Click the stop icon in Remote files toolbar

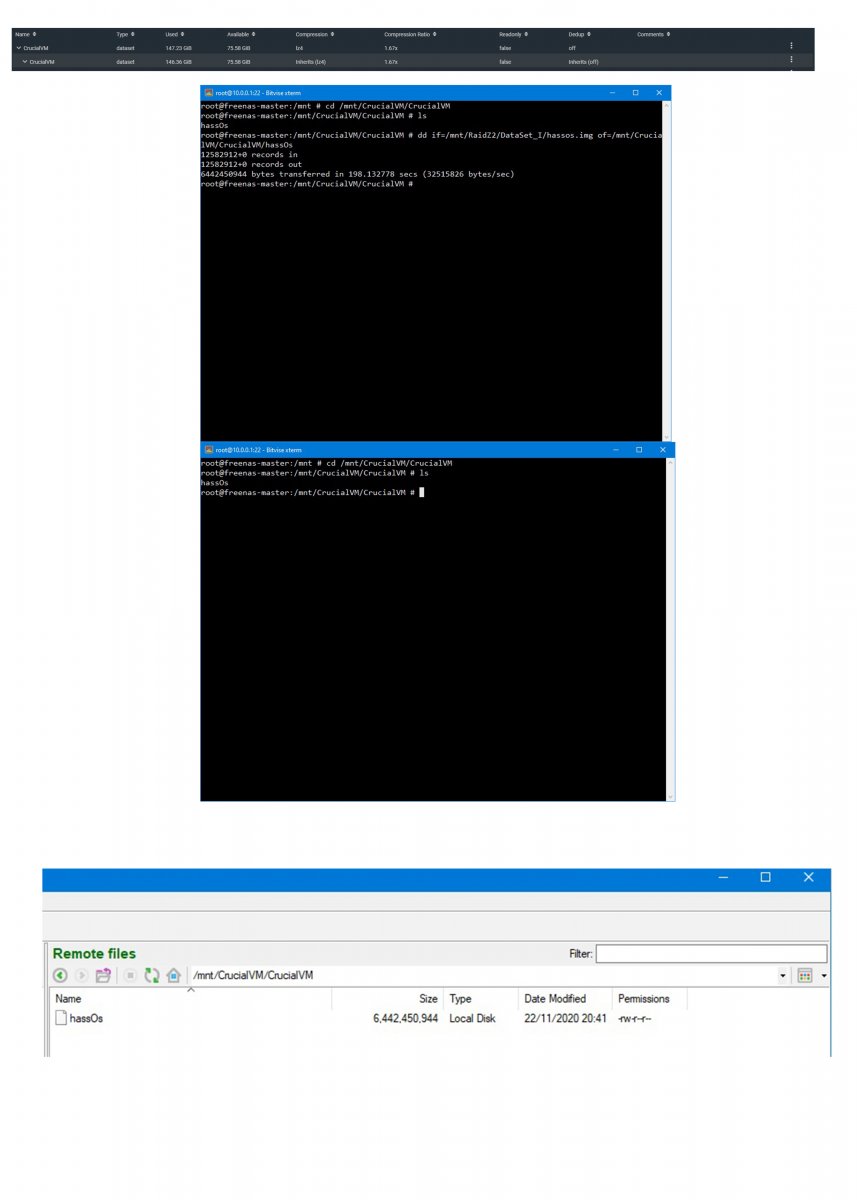pos(130,975)
